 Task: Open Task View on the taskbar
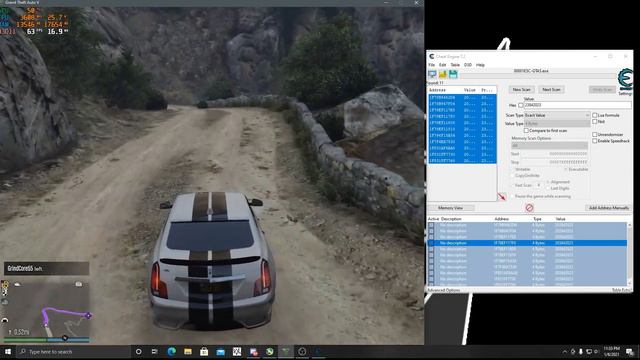[x=155, y=351]
